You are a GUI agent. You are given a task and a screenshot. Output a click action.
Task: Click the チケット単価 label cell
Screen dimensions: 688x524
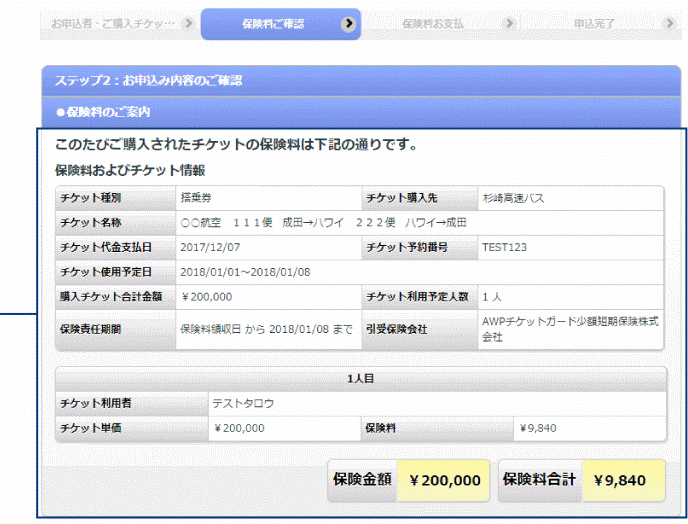click(x=132, y=428)
